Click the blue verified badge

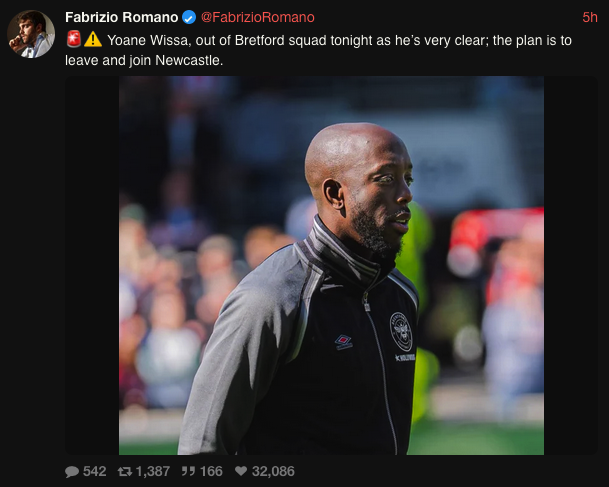pos(189,17)
